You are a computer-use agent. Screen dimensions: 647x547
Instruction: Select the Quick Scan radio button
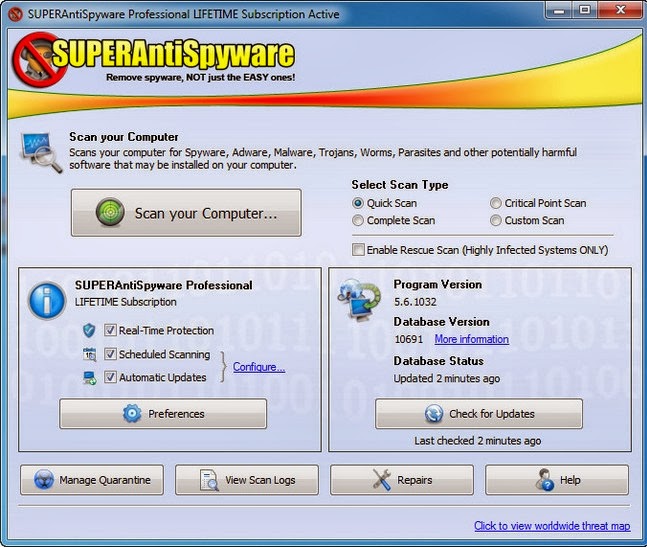tap(358, 203)
